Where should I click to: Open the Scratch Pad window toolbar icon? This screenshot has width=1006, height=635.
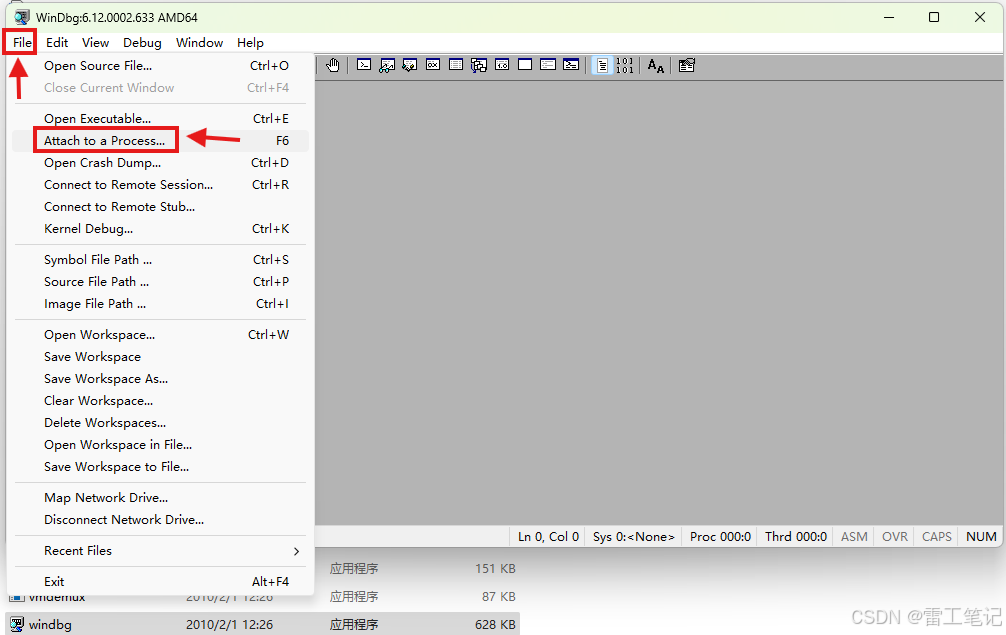[x=525, y=65]
